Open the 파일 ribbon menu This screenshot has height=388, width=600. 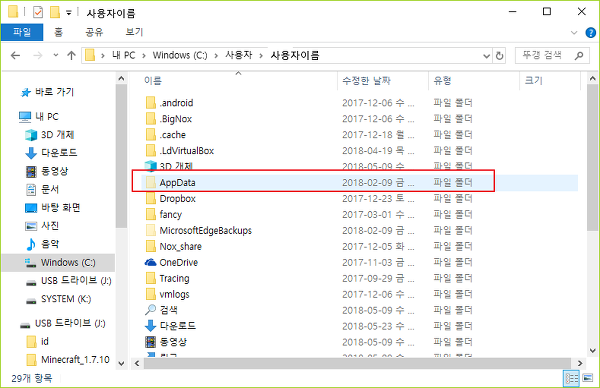click(22, 32)
